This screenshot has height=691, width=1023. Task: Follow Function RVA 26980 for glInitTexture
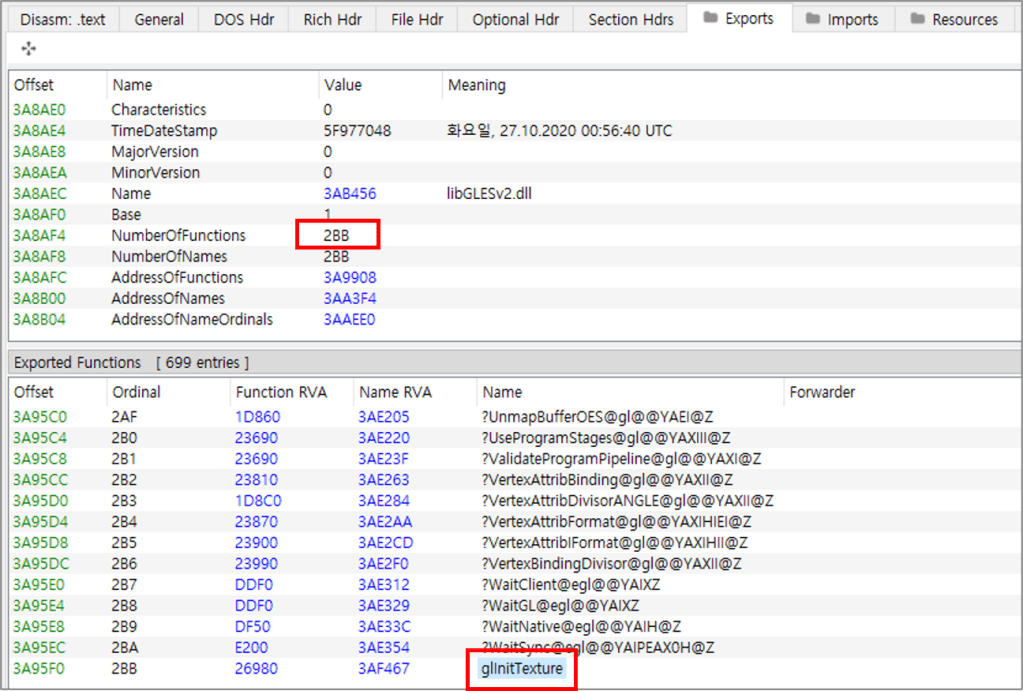(x=257, y=668)
